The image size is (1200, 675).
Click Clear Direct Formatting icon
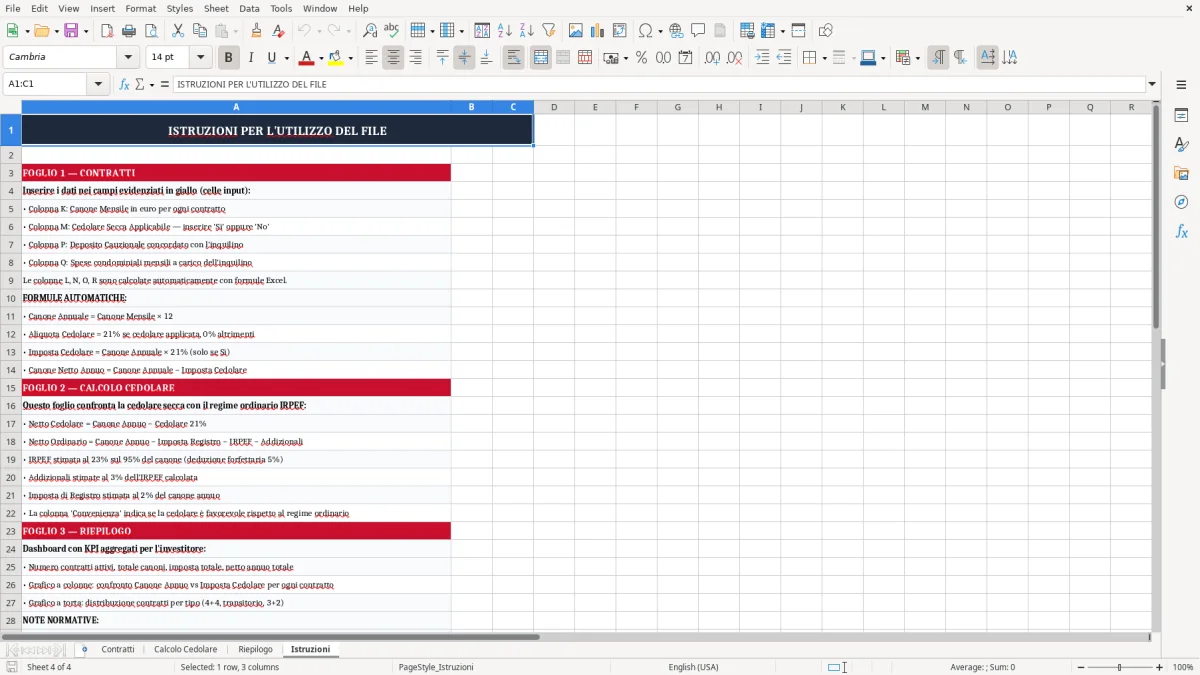tap(278, 31)
